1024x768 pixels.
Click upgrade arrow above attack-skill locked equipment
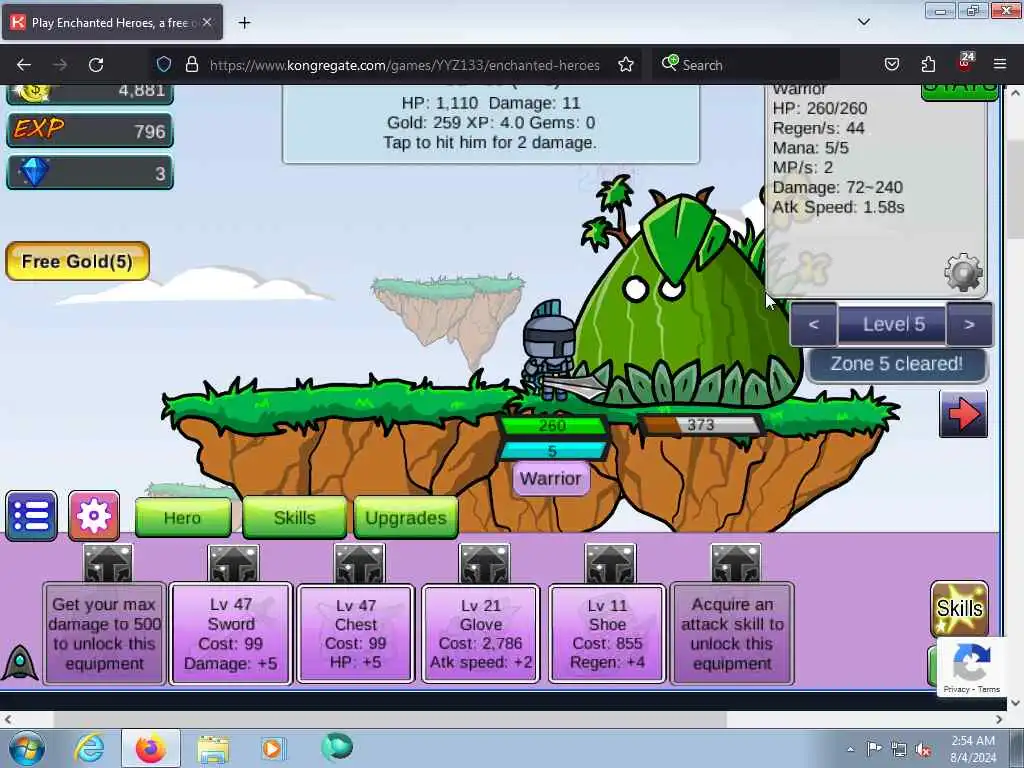[736, 563]
